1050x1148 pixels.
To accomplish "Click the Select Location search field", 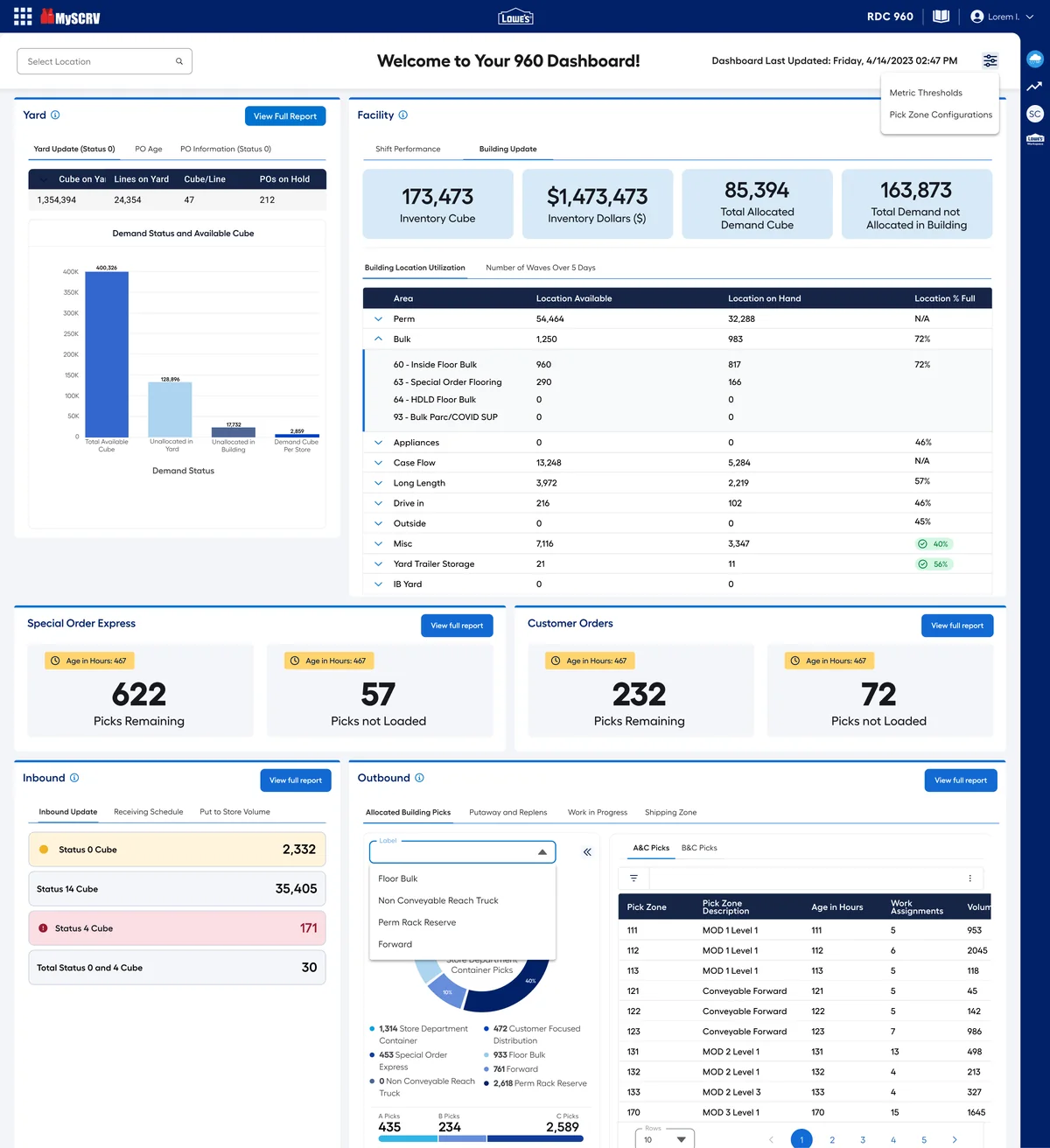I will pos(104,61).
